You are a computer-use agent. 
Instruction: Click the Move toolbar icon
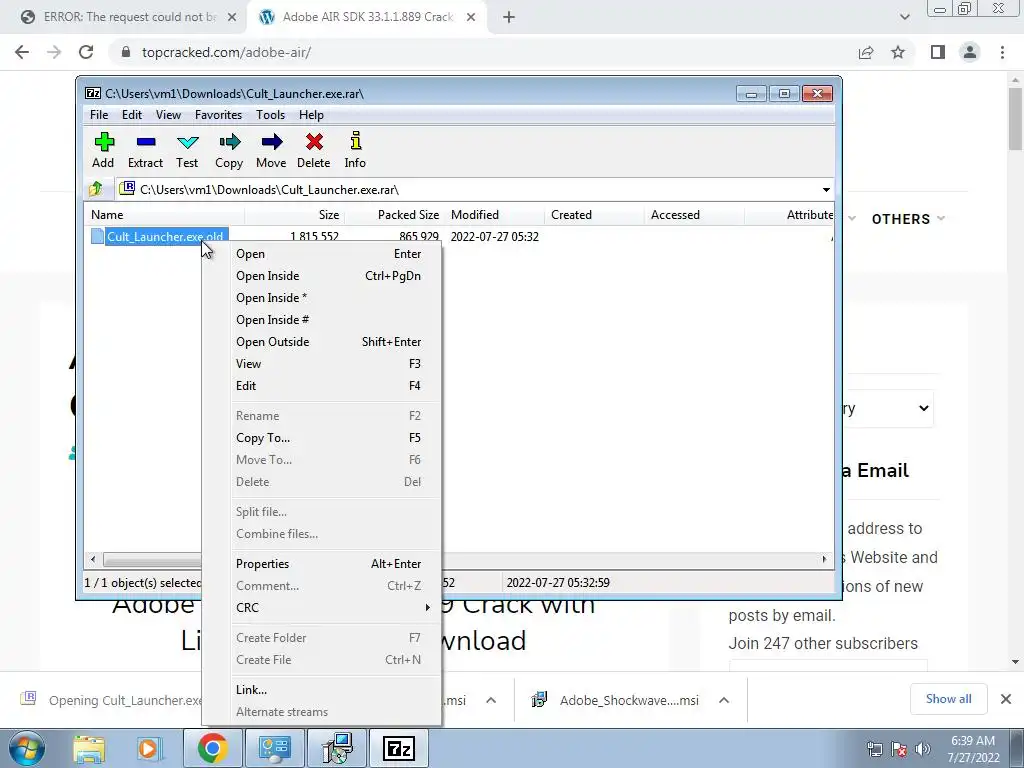[271, 150]
